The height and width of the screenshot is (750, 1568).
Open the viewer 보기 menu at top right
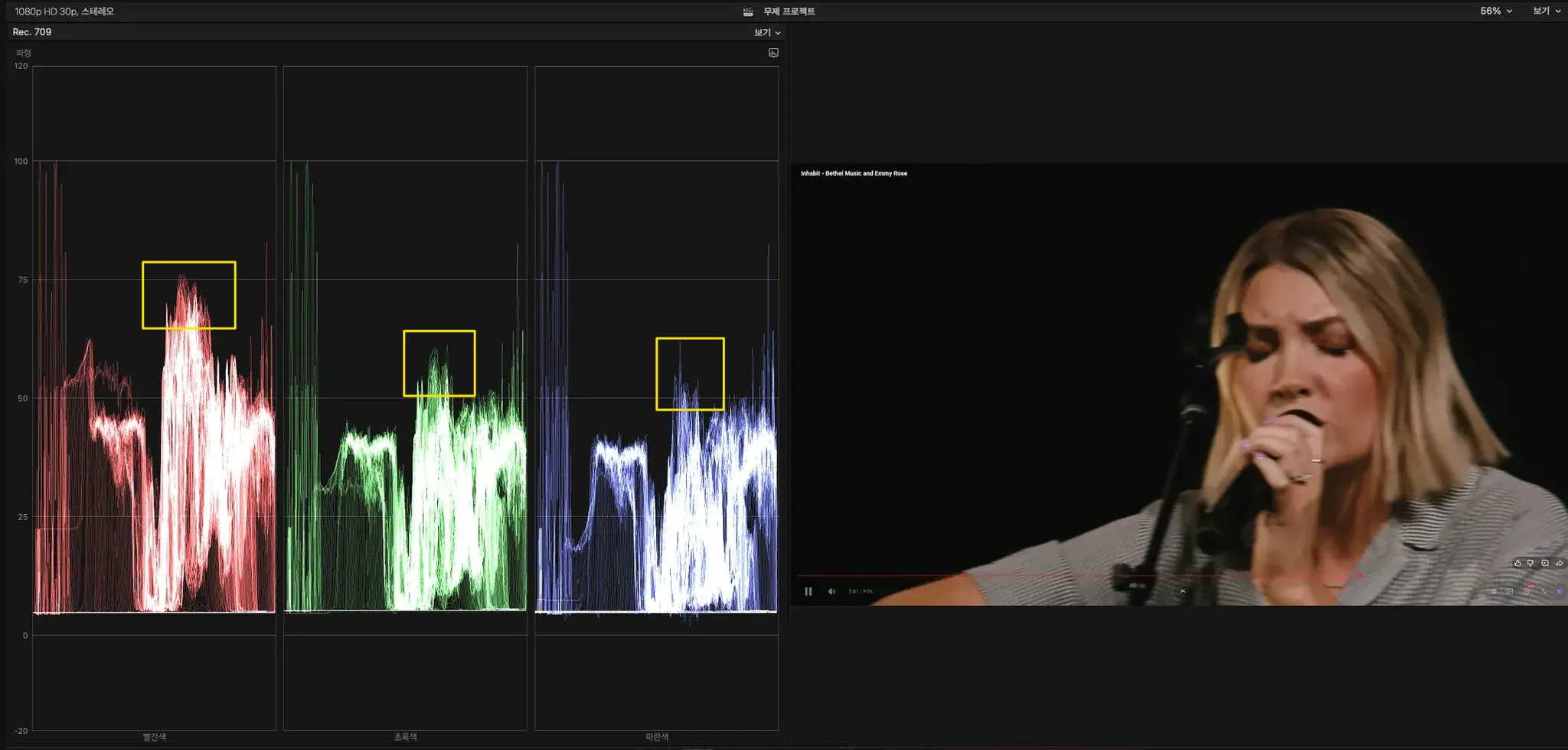1546,11
